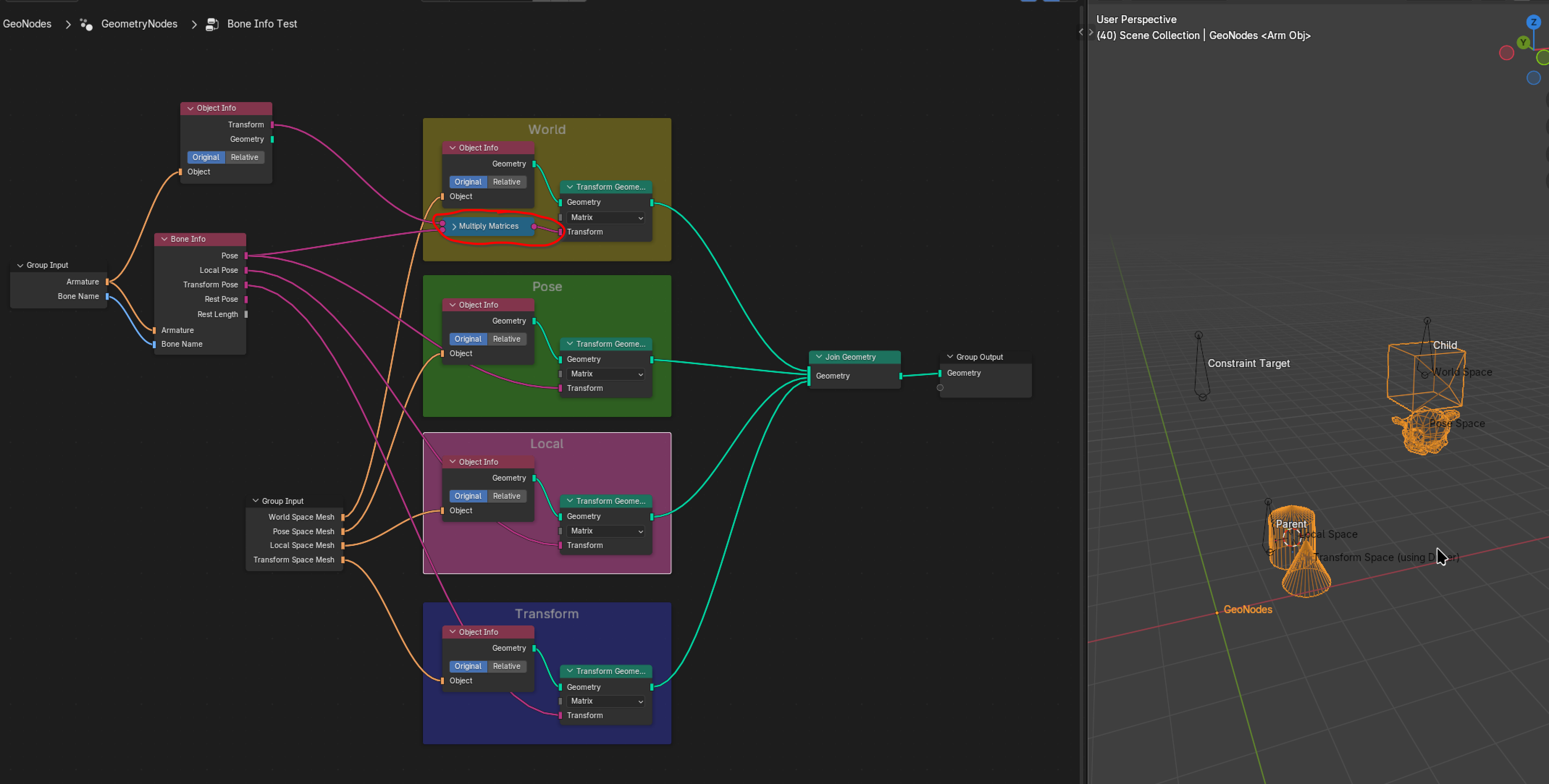1549x784 pixels.
Task: Click the Parent bone label in viewport
Action: coord(1290,524)
